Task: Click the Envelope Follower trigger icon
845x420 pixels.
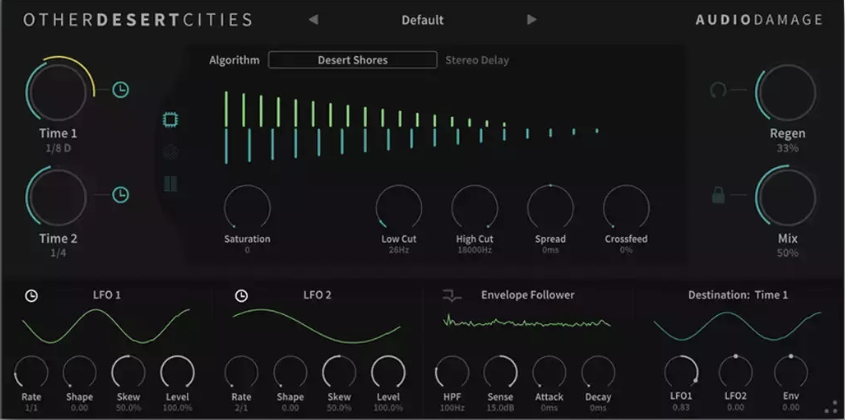Action: pyautogui.click(x=452, y=295)
